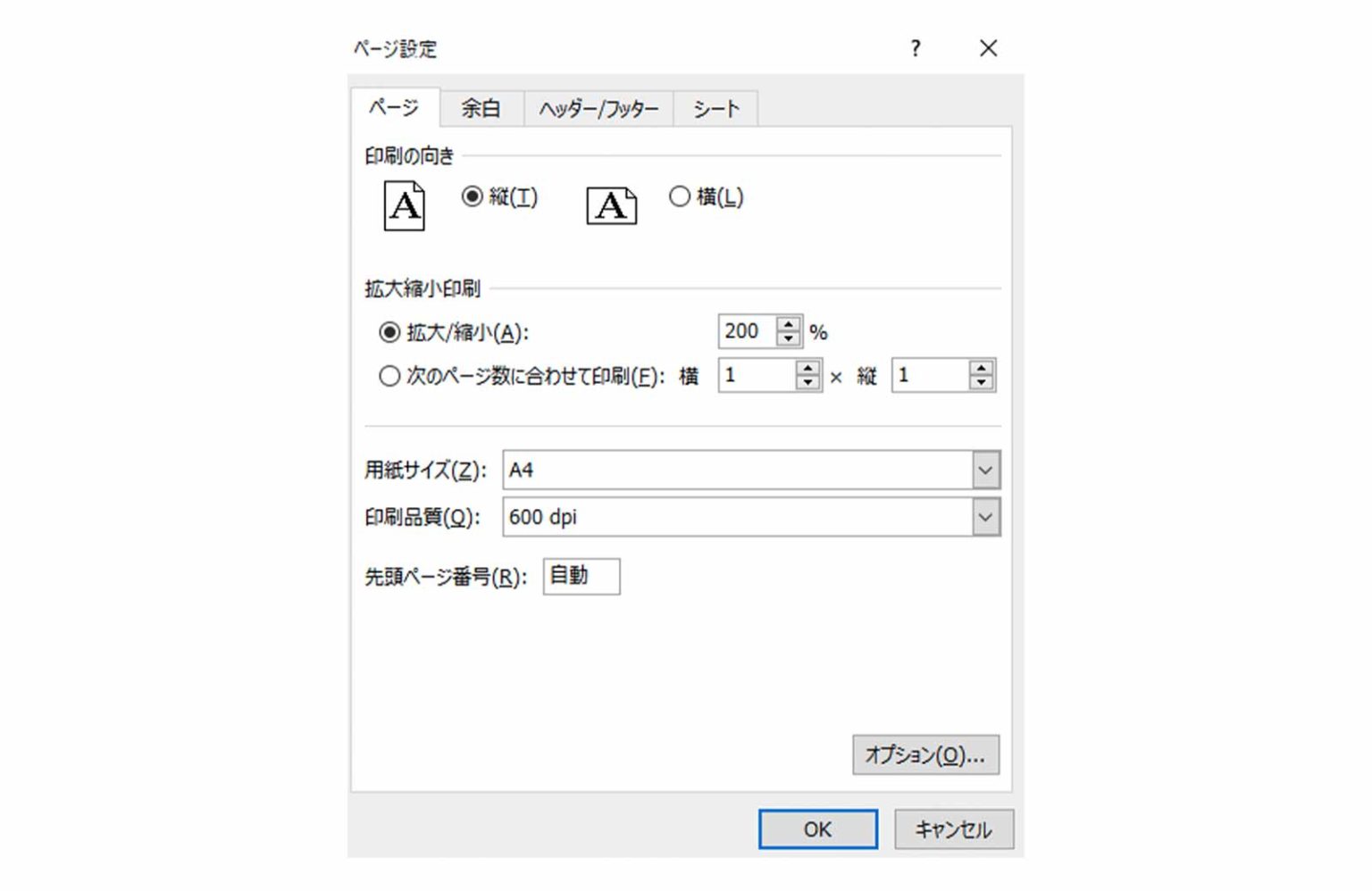The image size is (1372, 891).
Task: Increase the zoom percentage with up arrow
Action: [x=788, y=324]
